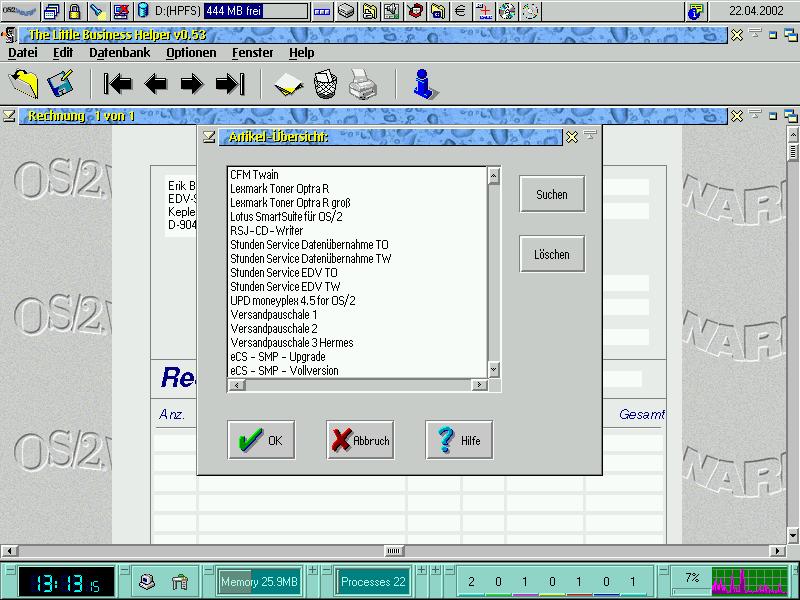The height and width of the screenshot is (600, 800).
Task: Open Hilfe from the dialog
Action: [x=459, y=440]
